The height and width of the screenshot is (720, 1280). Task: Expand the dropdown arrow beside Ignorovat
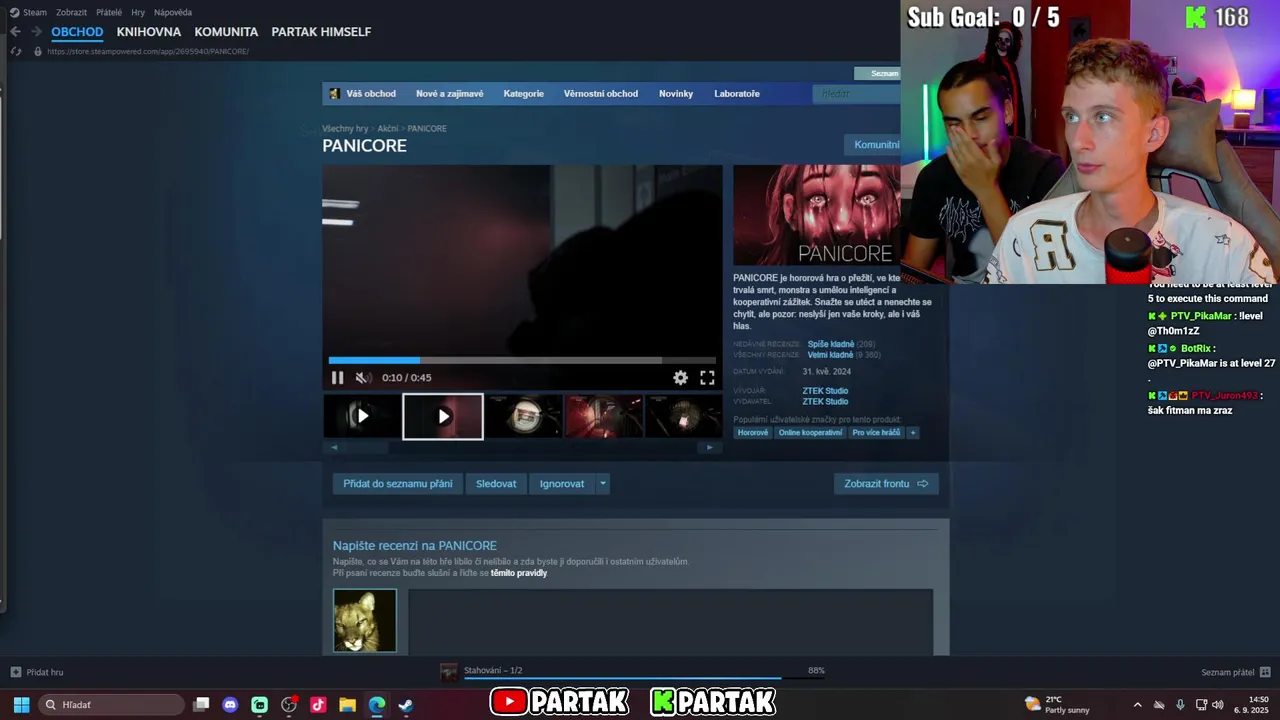click(x=603, y=484)
